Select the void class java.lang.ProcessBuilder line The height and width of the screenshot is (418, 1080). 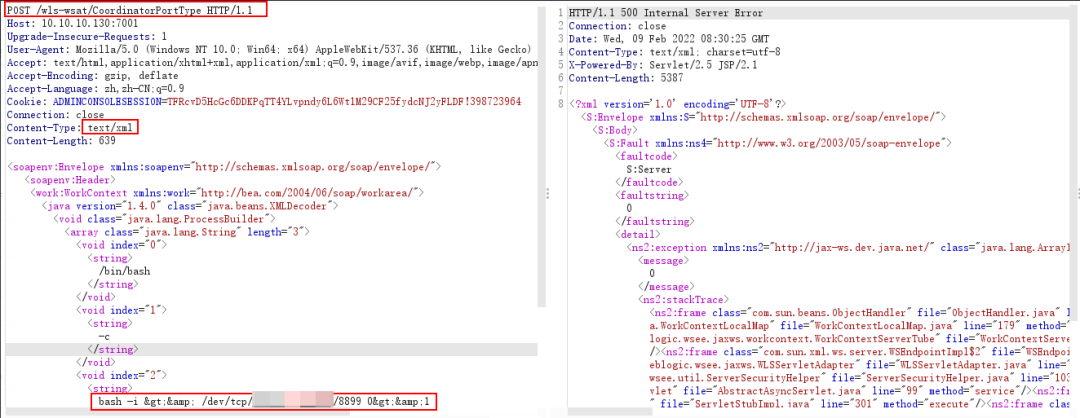pyautogui.click(x=165, y=219)
